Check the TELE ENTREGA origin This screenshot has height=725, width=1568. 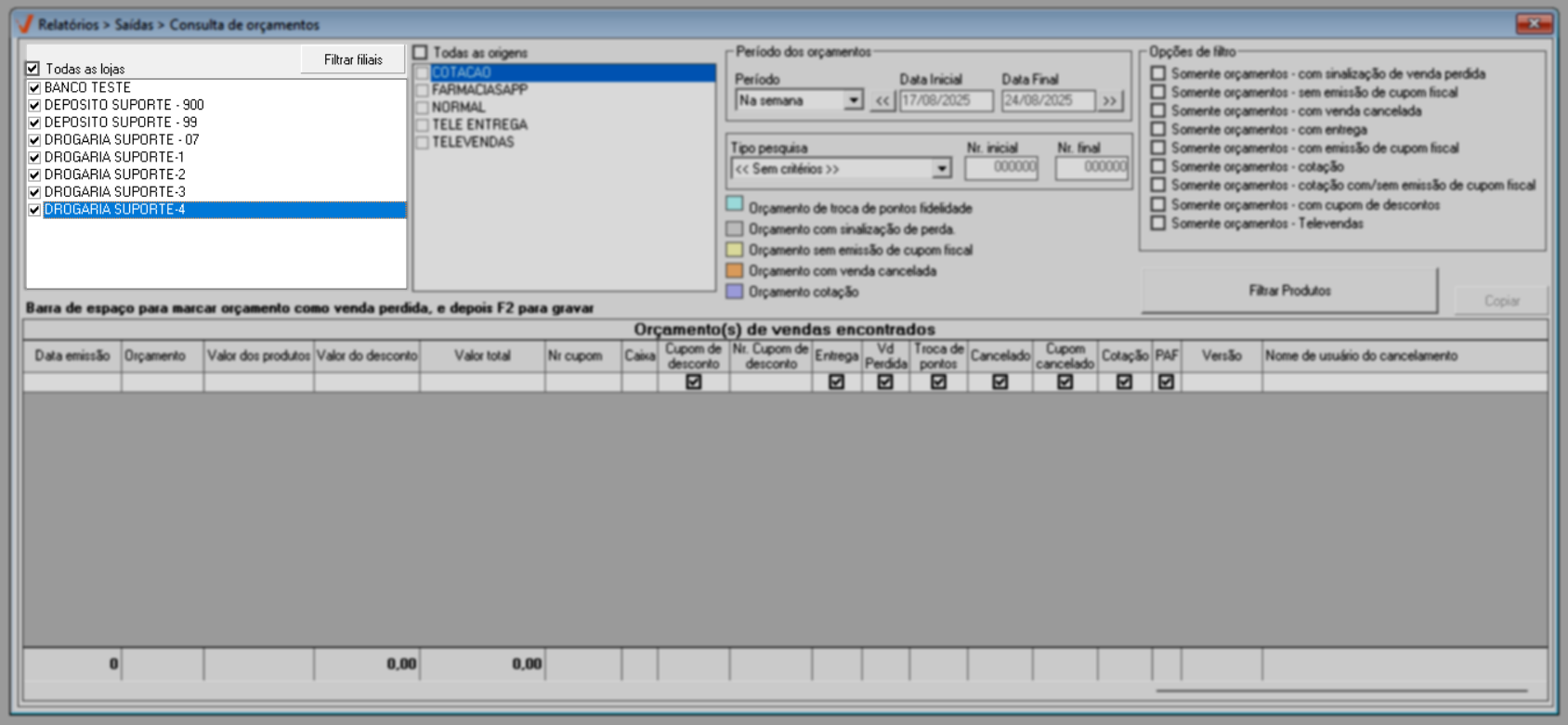click(x=423, y=125)
